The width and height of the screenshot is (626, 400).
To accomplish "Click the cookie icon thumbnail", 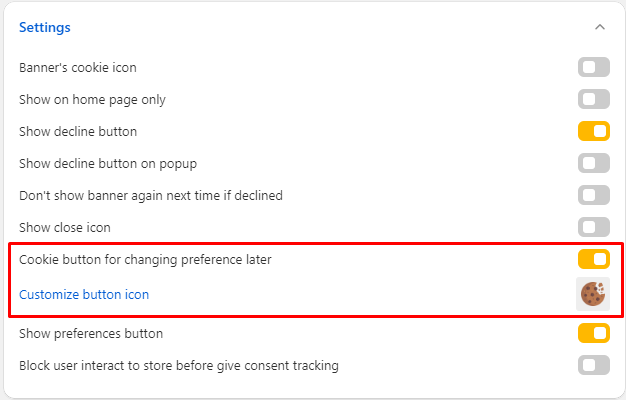I will (x=593, y=294).
